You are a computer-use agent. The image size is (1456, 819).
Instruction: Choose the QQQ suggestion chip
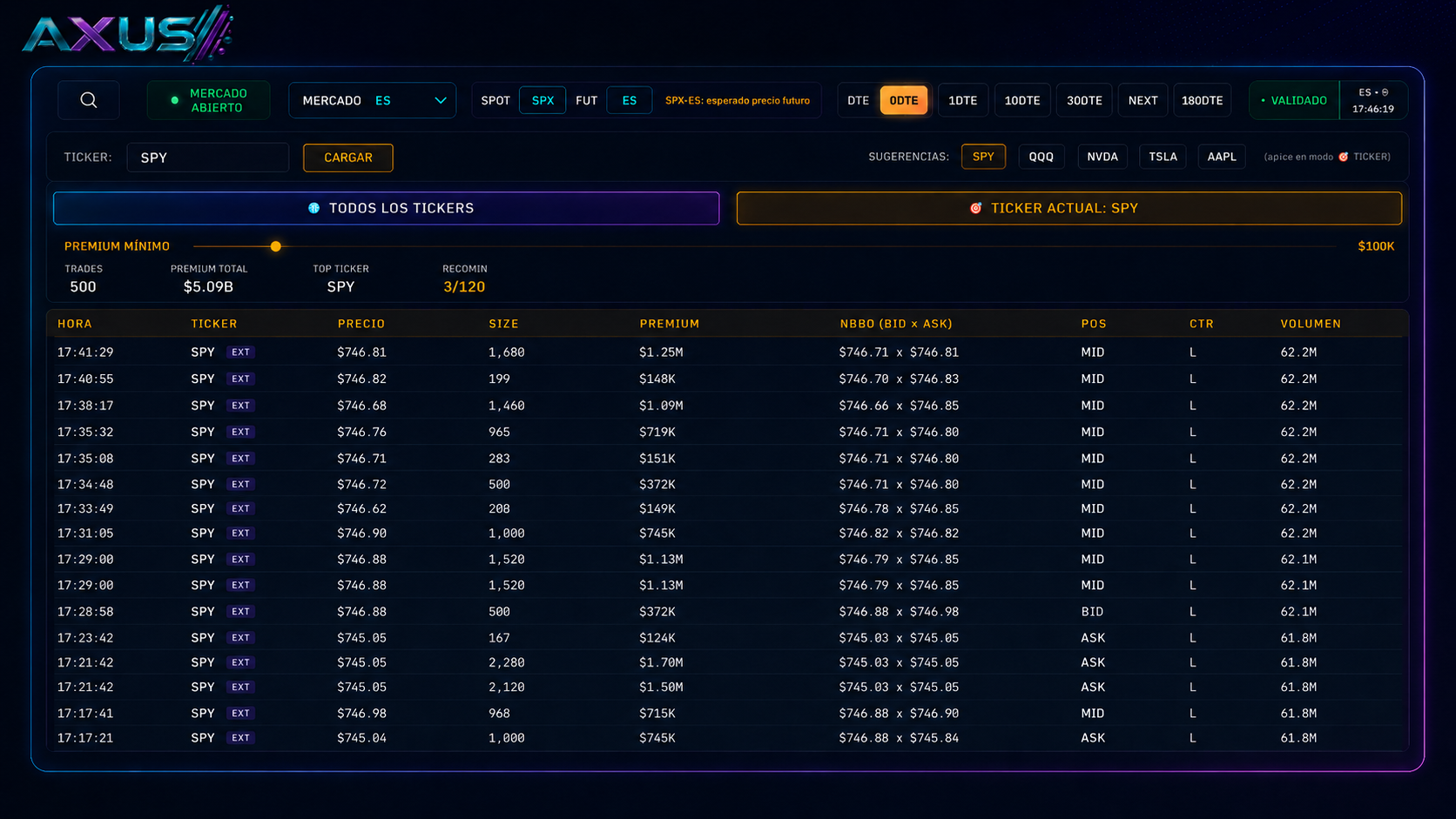1041,157
